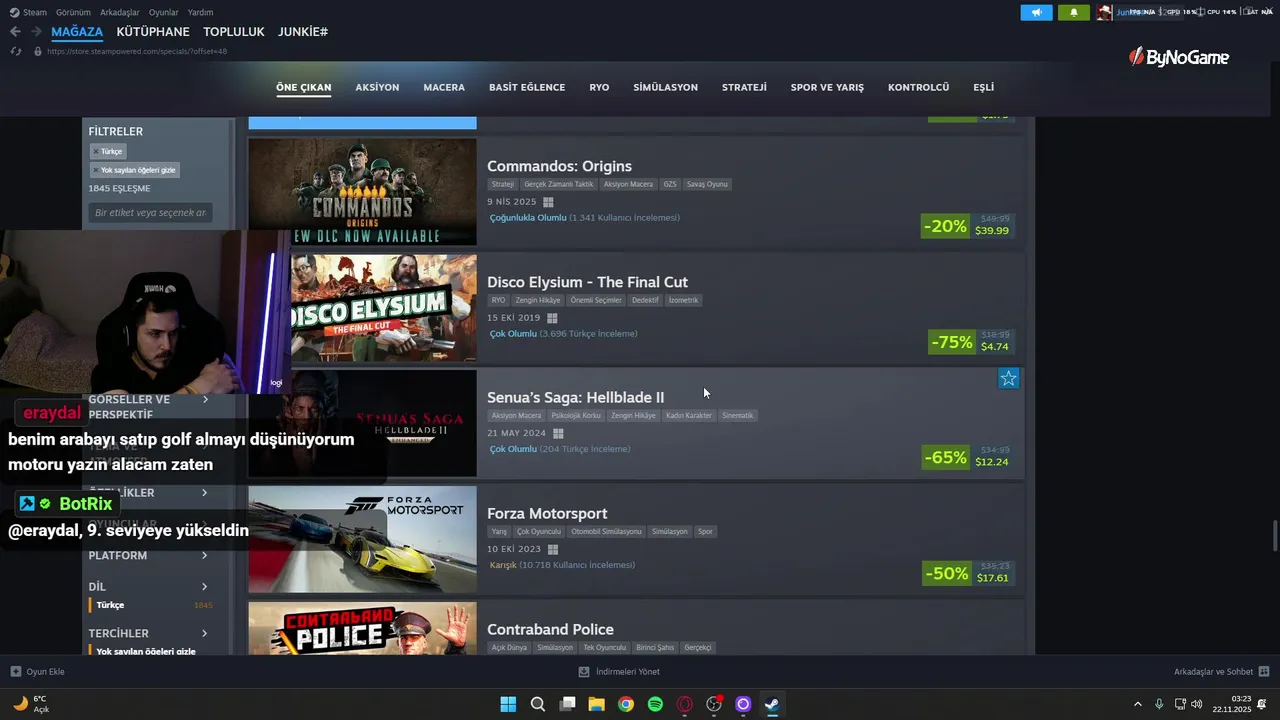Click the wishlist star on Hellblade II
The width and height of the screenshot is (1280, 720).
point(1008,378)
